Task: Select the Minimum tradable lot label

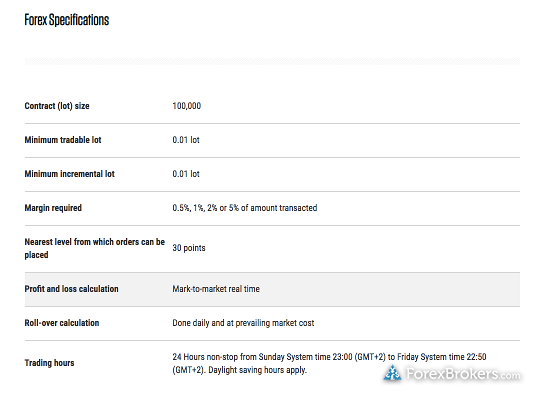Action: click(x=63, y=140)
